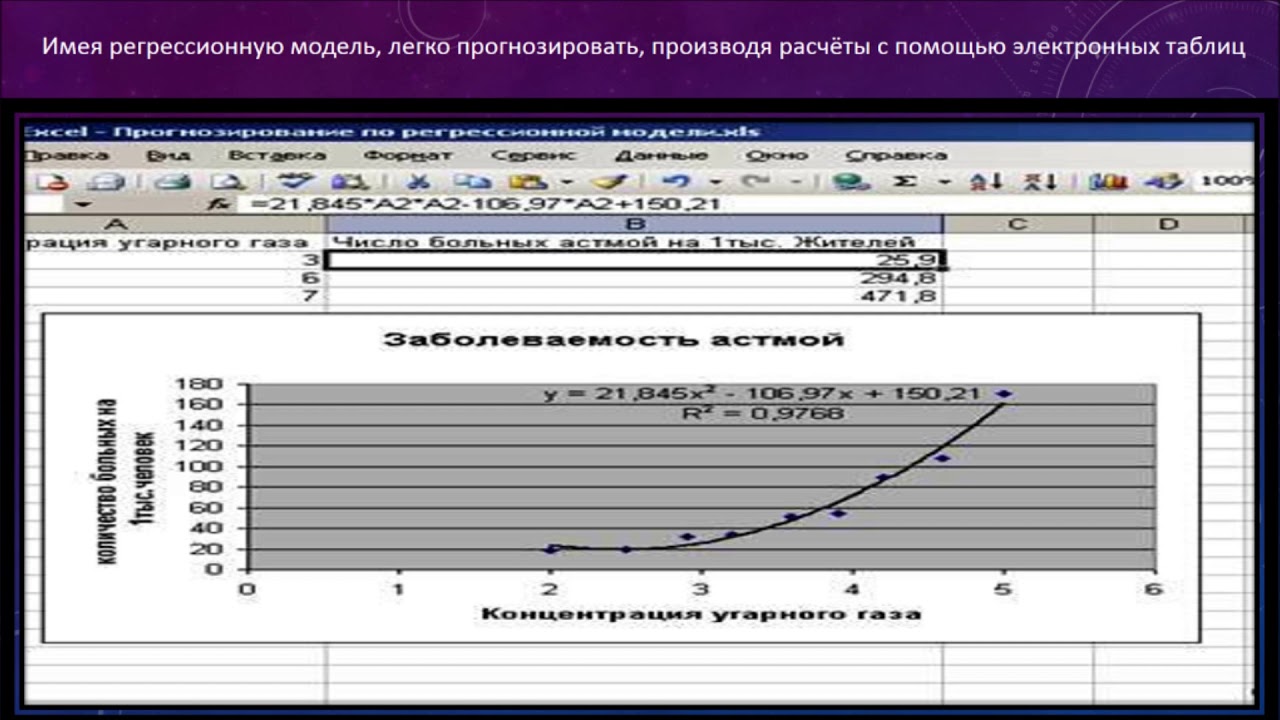Click the Insert Hyperlink globe icon

tap(851, 182)
